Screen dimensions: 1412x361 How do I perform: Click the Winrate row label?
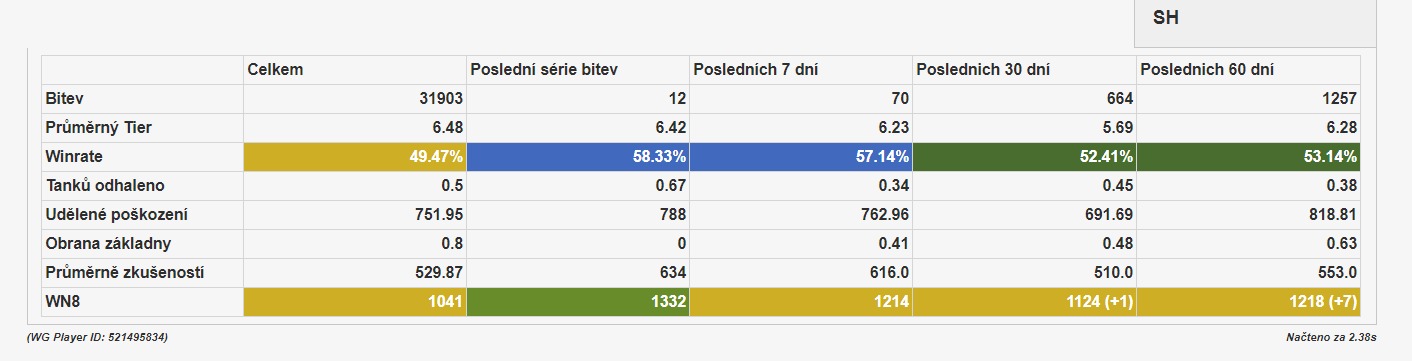click(x=74, y=157)
